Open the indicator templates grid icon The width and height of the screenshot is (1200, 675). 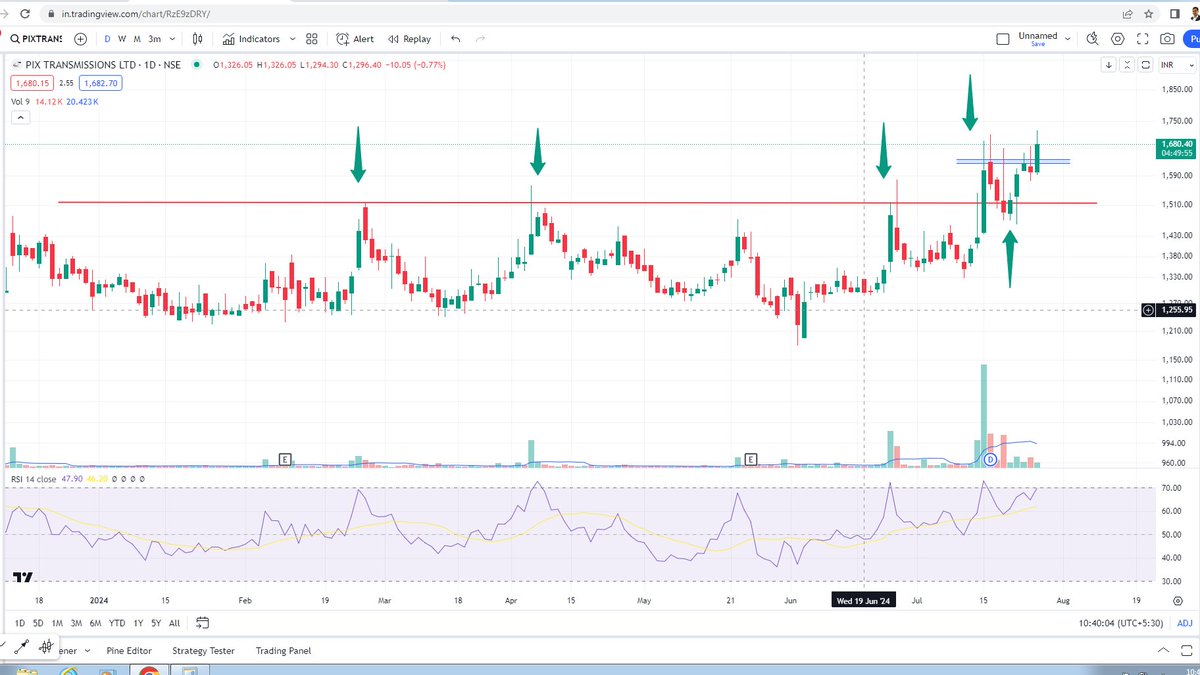click(x=312, y=39)
